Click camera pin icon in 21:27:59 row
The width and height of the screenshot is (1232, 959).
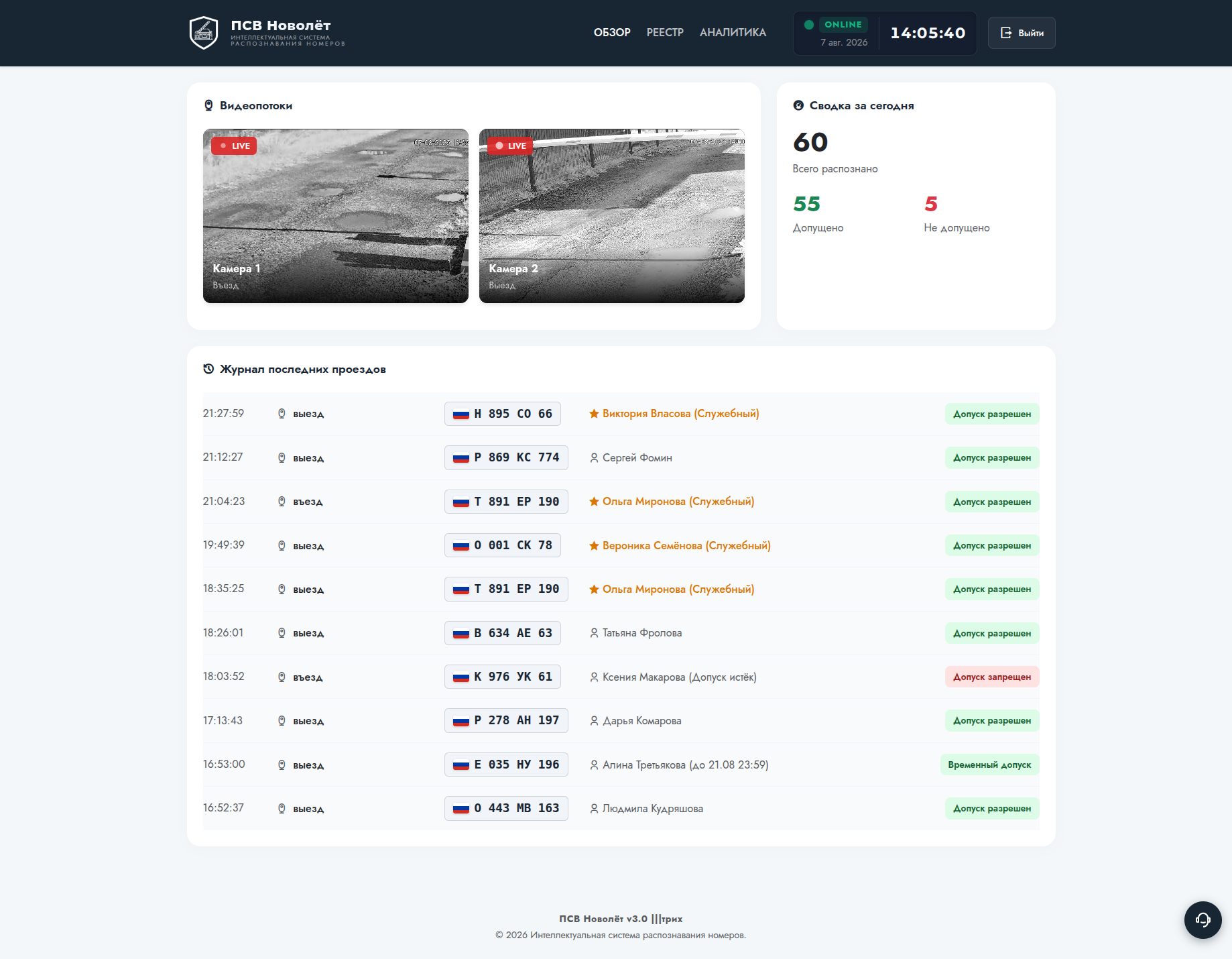pyautogui.click(x=282, y=414)
